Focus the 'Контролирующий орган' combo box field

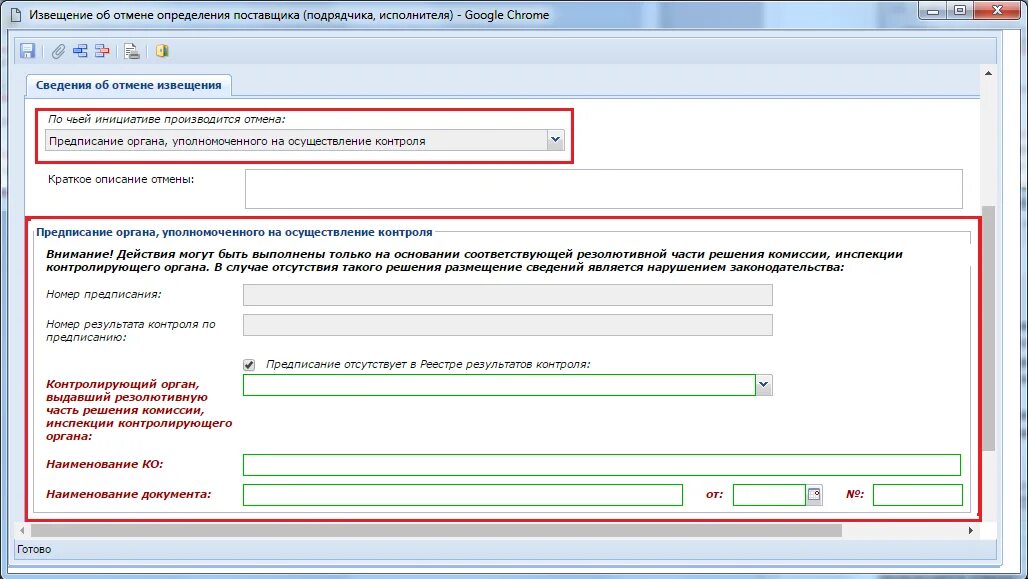tap(499, 385)
